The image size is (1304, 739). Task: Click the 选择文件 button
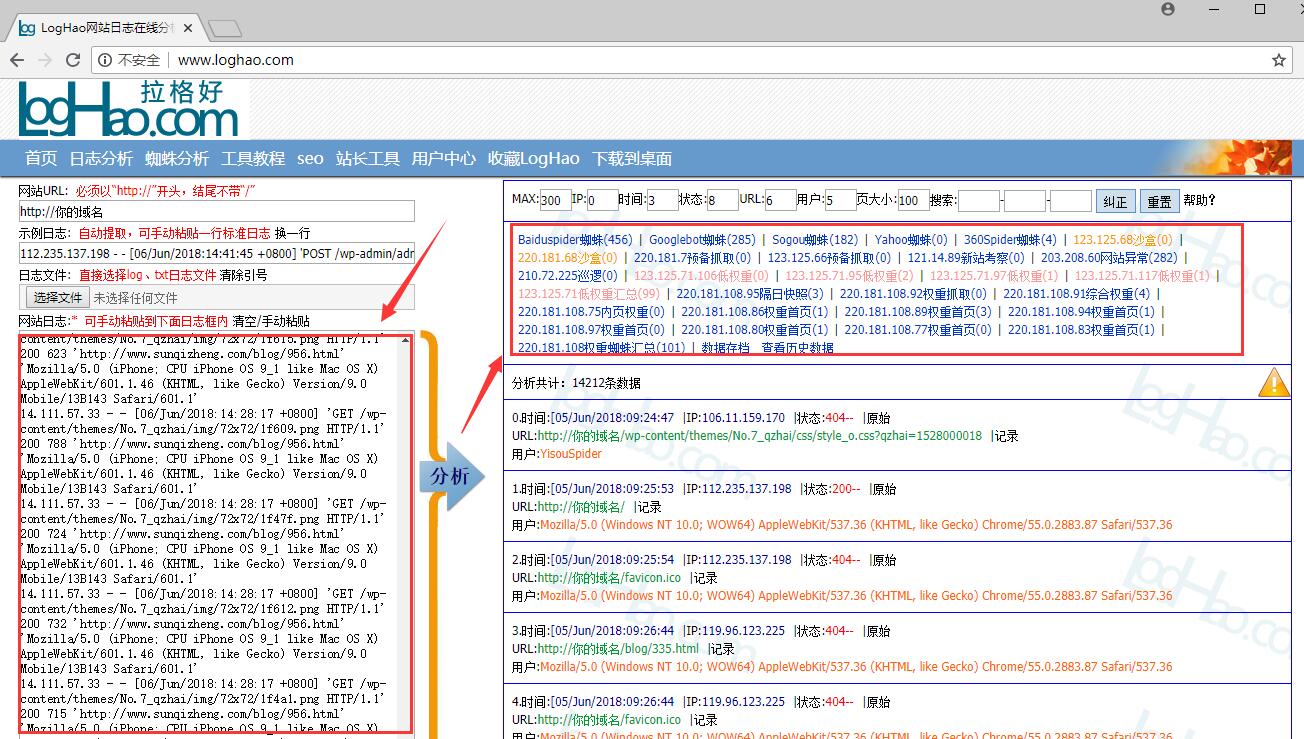57,297
